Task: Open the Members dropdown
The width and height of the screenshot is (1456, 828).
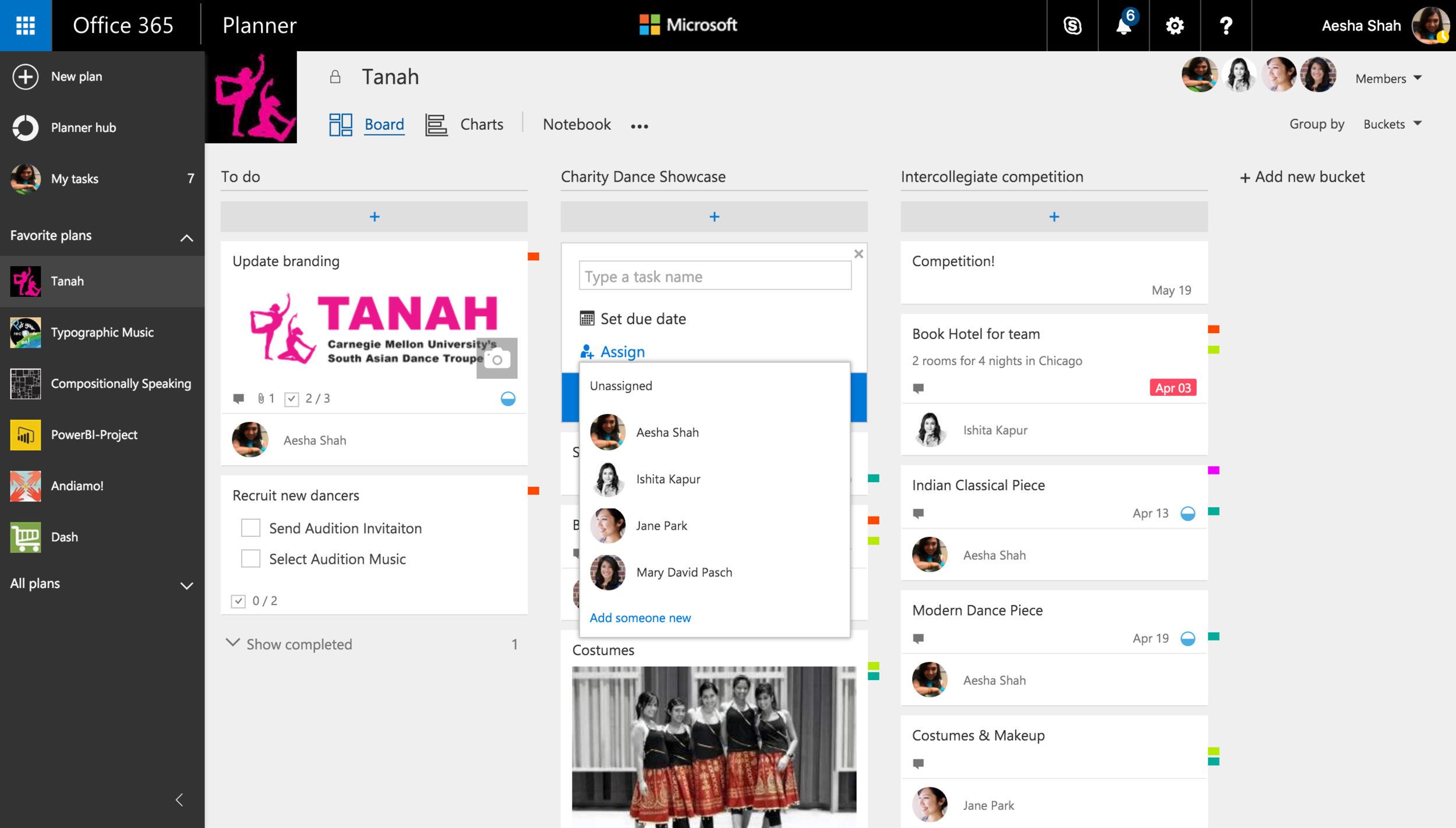Action: coord(1388,78)
